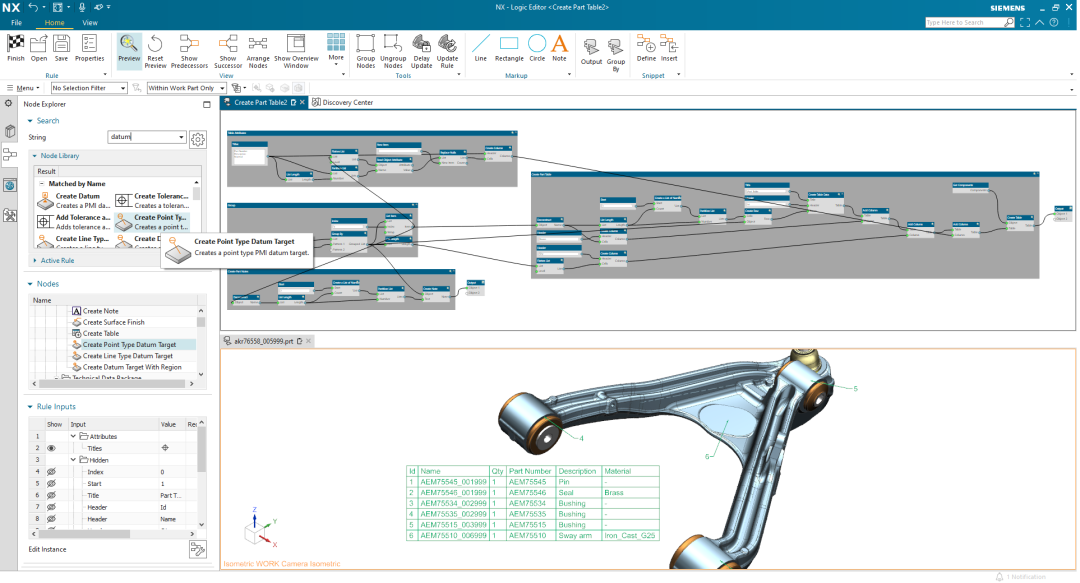The image size is (1080, 583).
Task: Show the Name Header input row 8
Action: click(51, 519)
